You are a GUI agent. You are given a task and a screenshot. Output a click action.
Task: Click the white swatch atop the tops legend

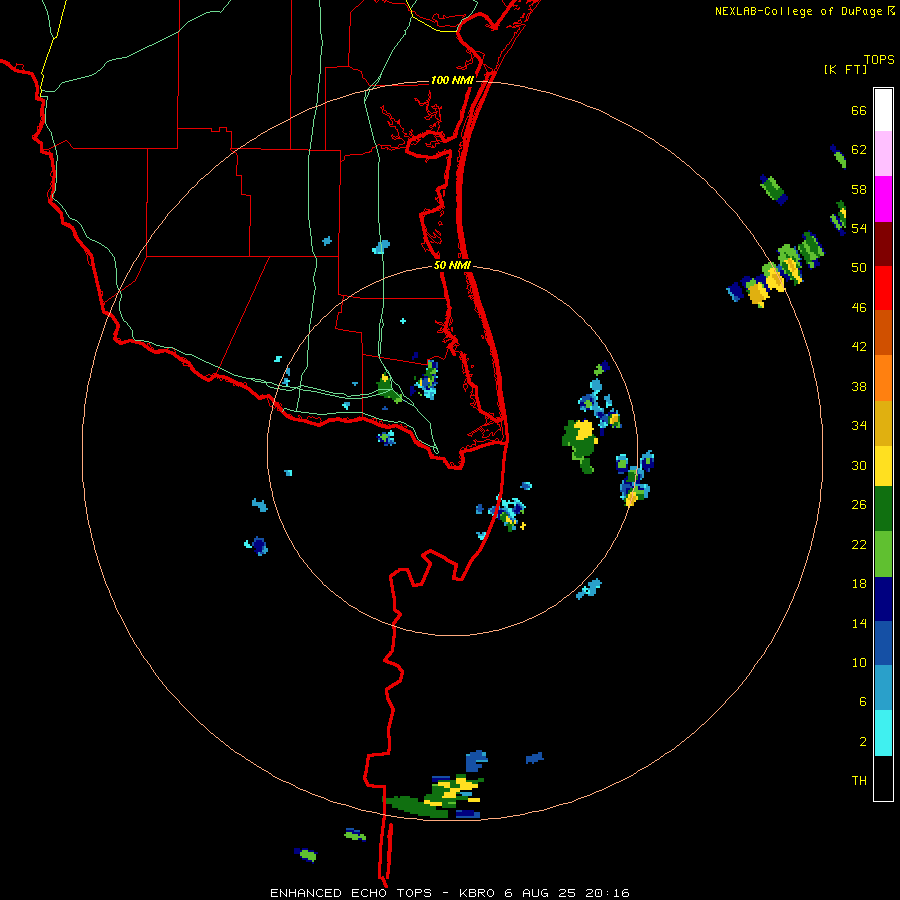click(x=883, y=110)
